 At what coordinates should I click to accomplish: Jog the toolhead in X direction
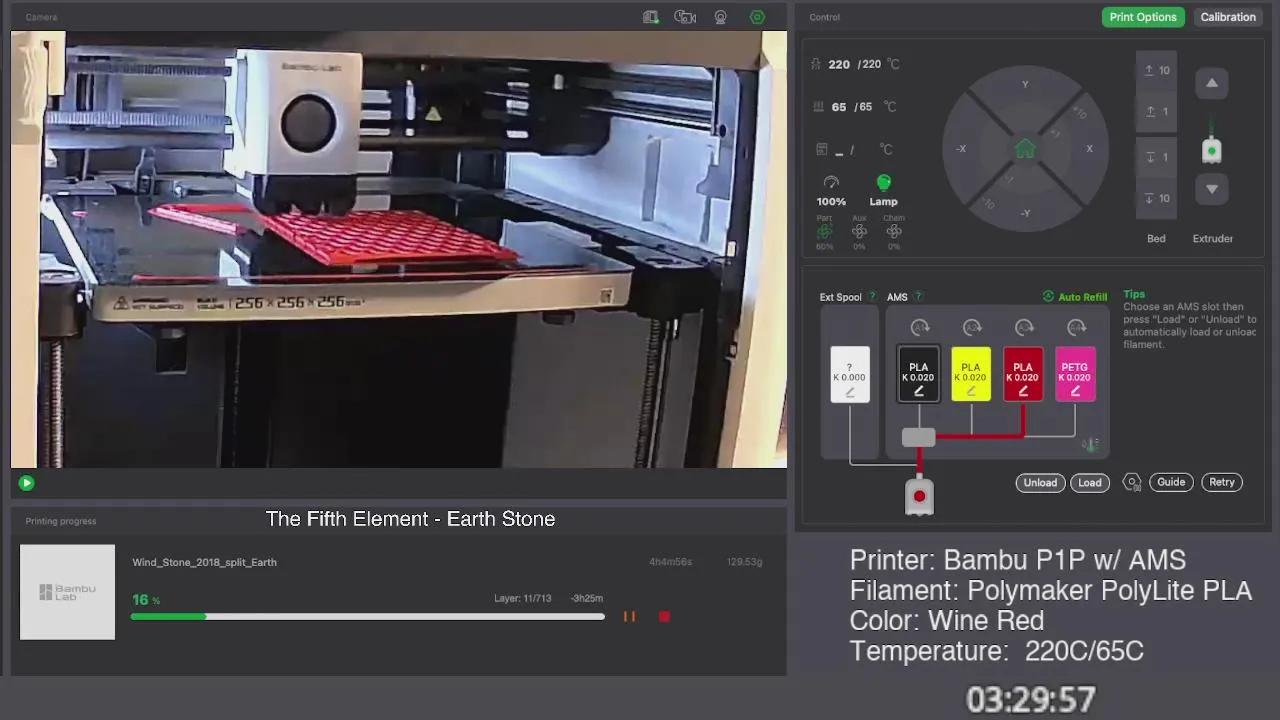pyautogui.click(x=1089, y=149)
